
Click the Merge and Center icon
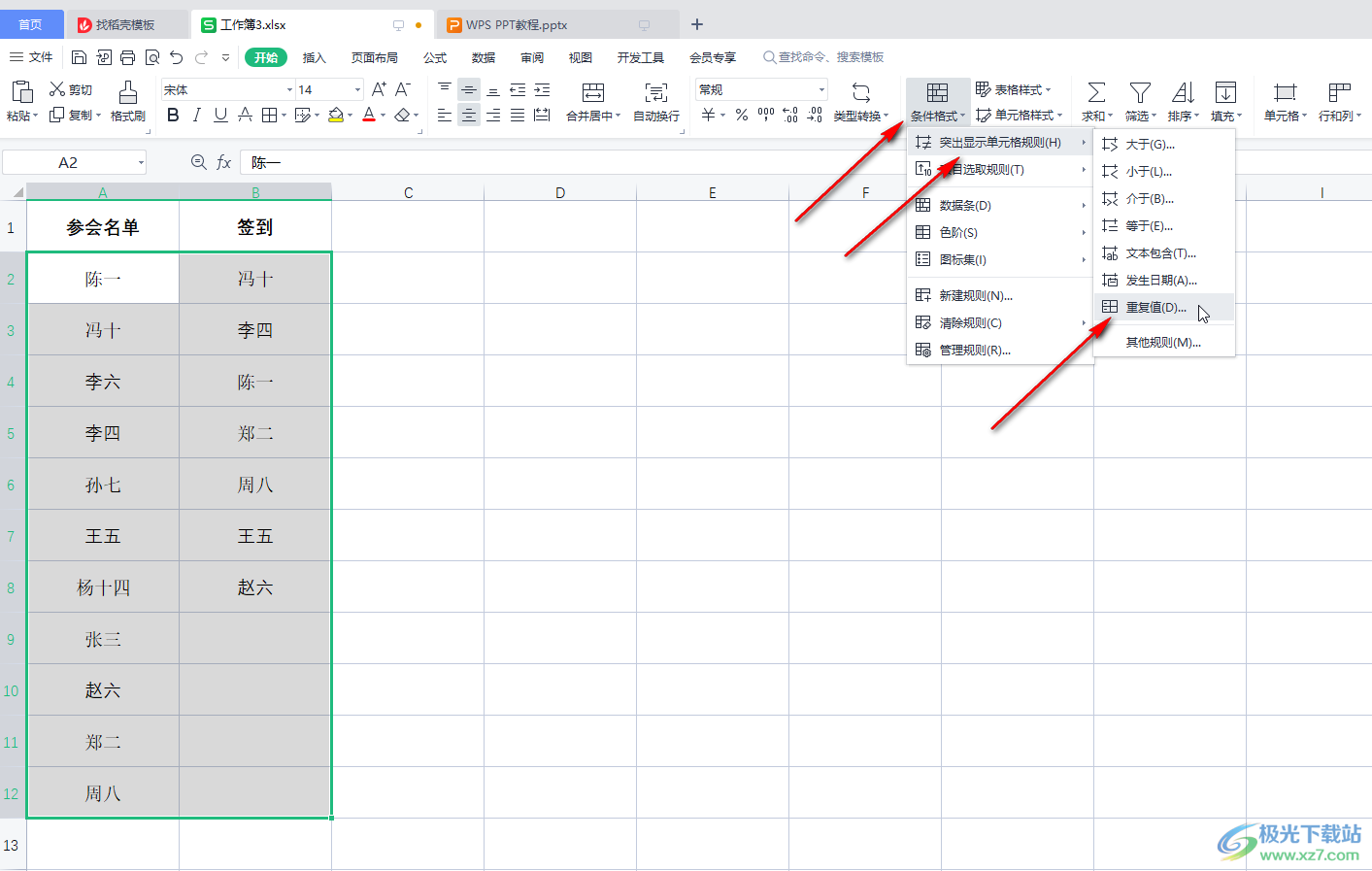[x=593, y=92]
